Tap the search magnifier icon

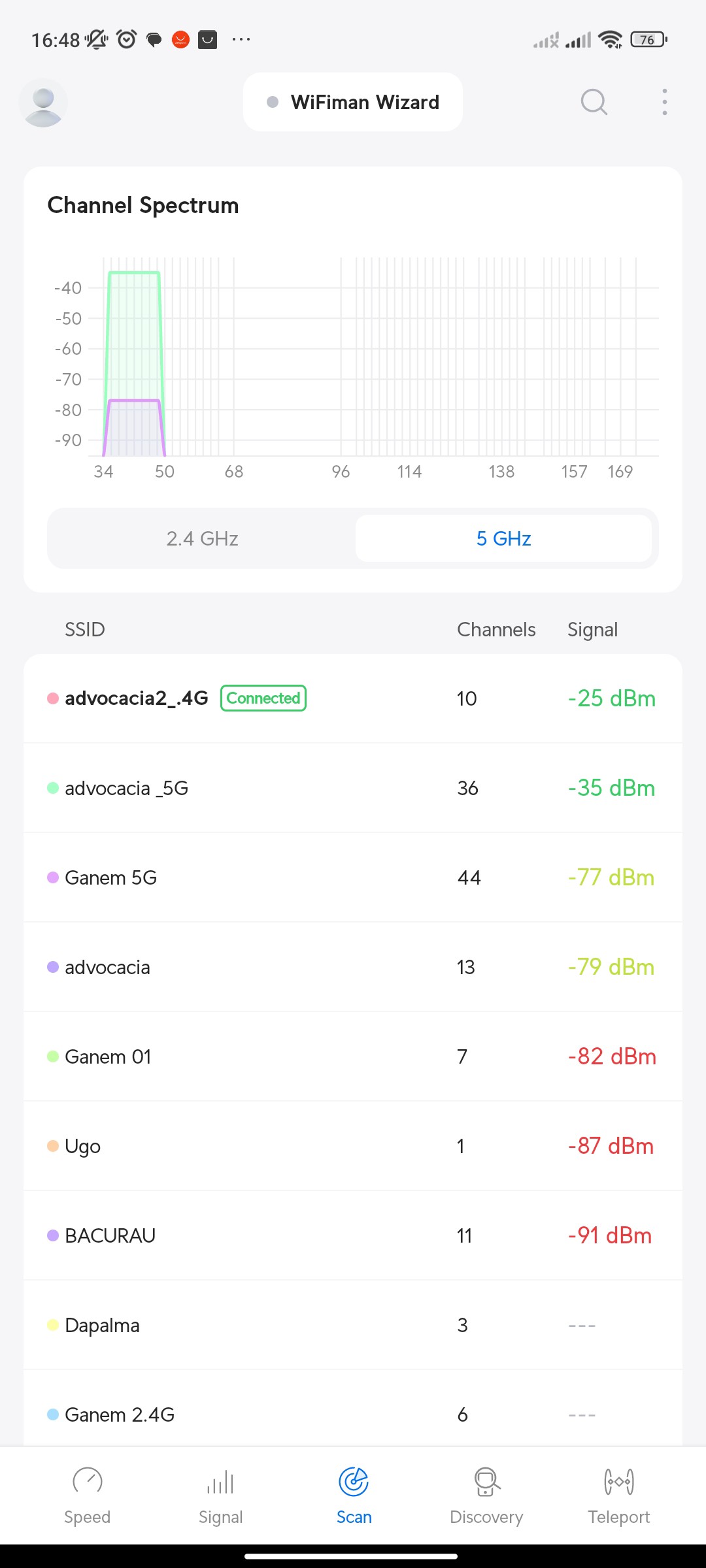point(594,102)
